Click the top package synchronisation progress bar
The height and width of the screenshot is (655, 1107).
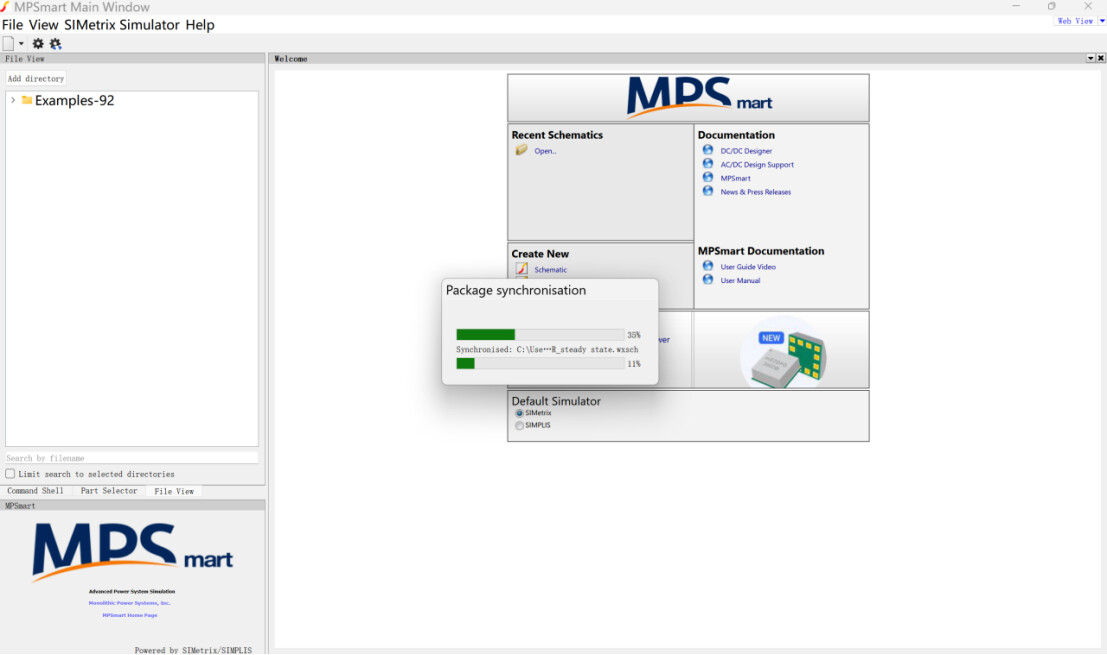pyautogui.click(x=540, y=335)
